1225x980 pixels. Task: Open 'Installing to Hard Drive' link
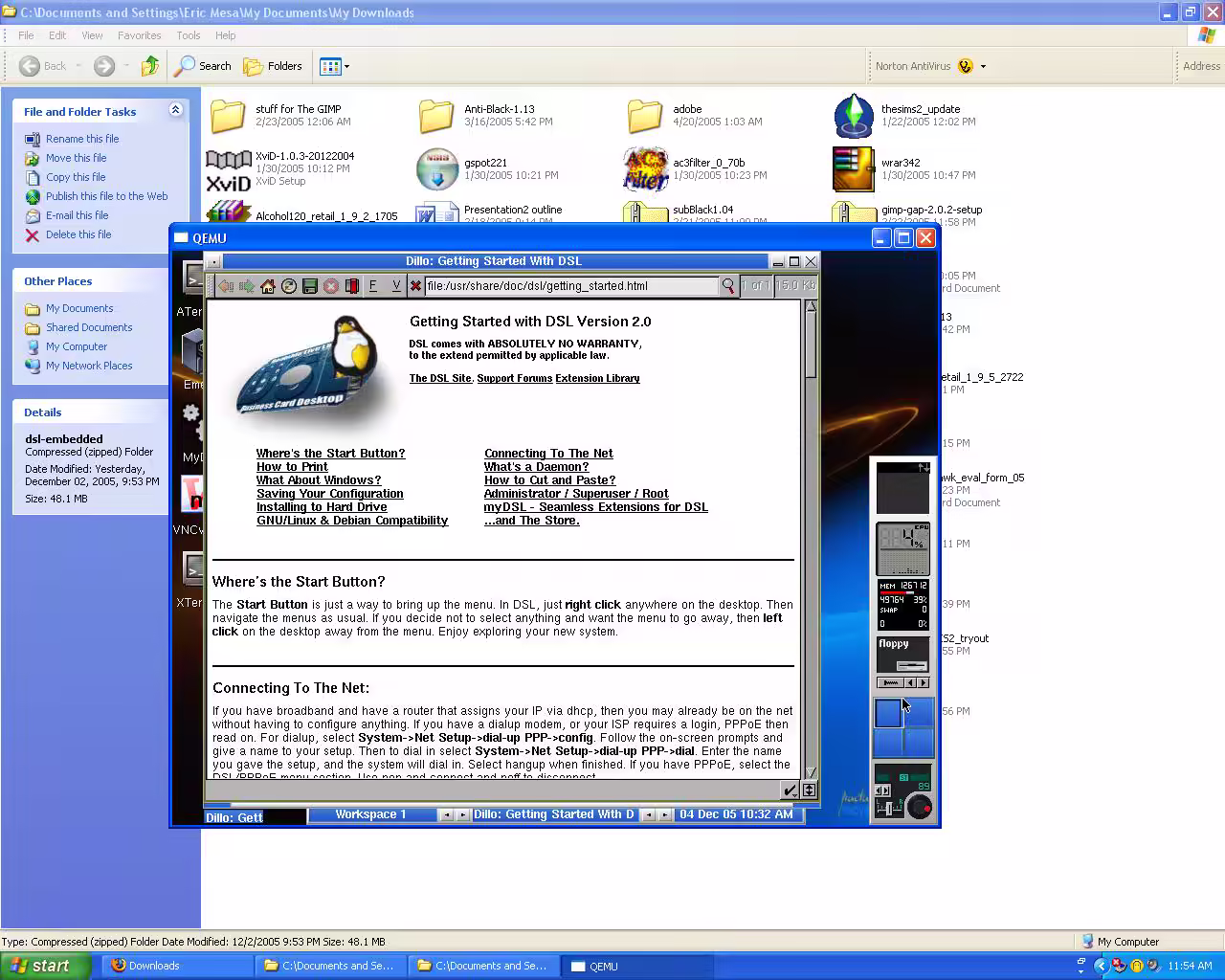(322, 507)
